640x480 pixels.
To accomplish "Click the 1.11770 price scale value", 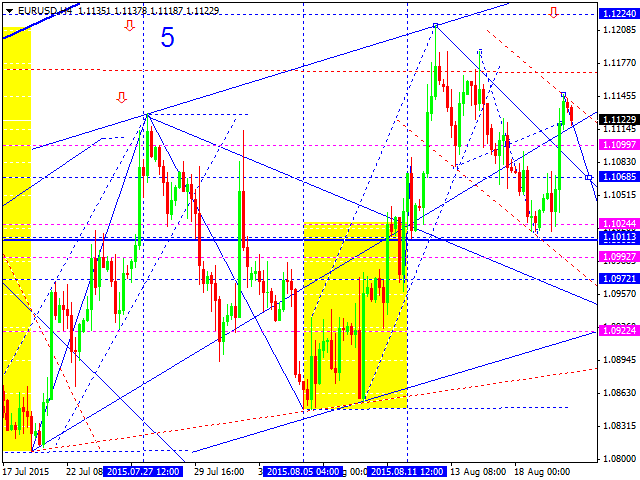I will pos(619,63).
